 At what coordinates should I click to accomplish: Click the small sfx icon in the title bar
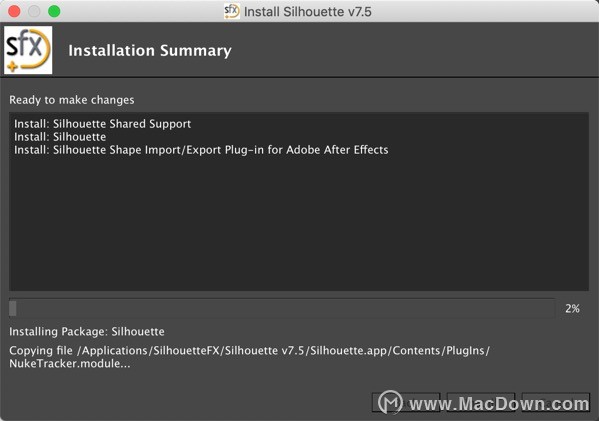[x=232, y=11]
